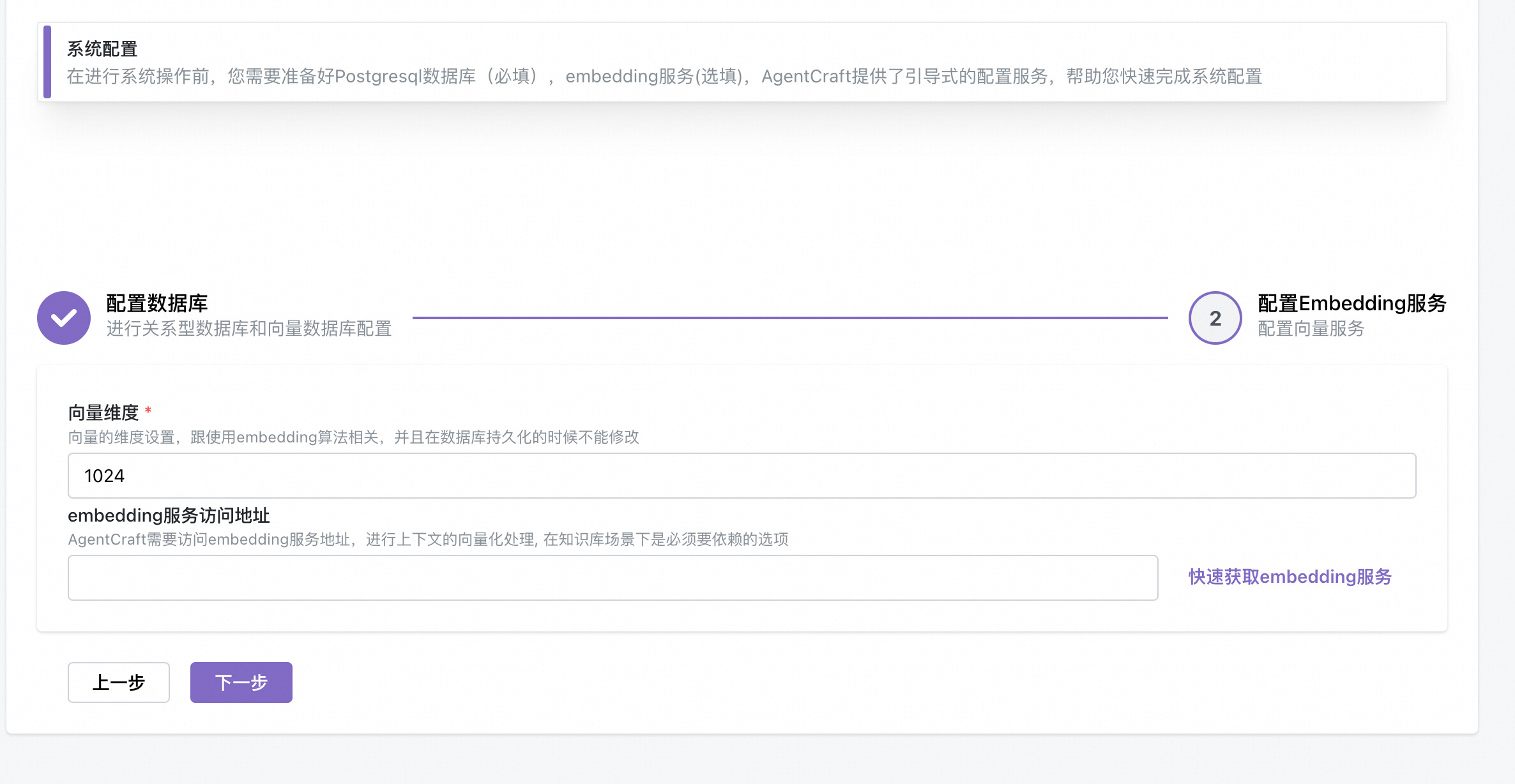Proceed with the 下一步 button

(241, 682)
